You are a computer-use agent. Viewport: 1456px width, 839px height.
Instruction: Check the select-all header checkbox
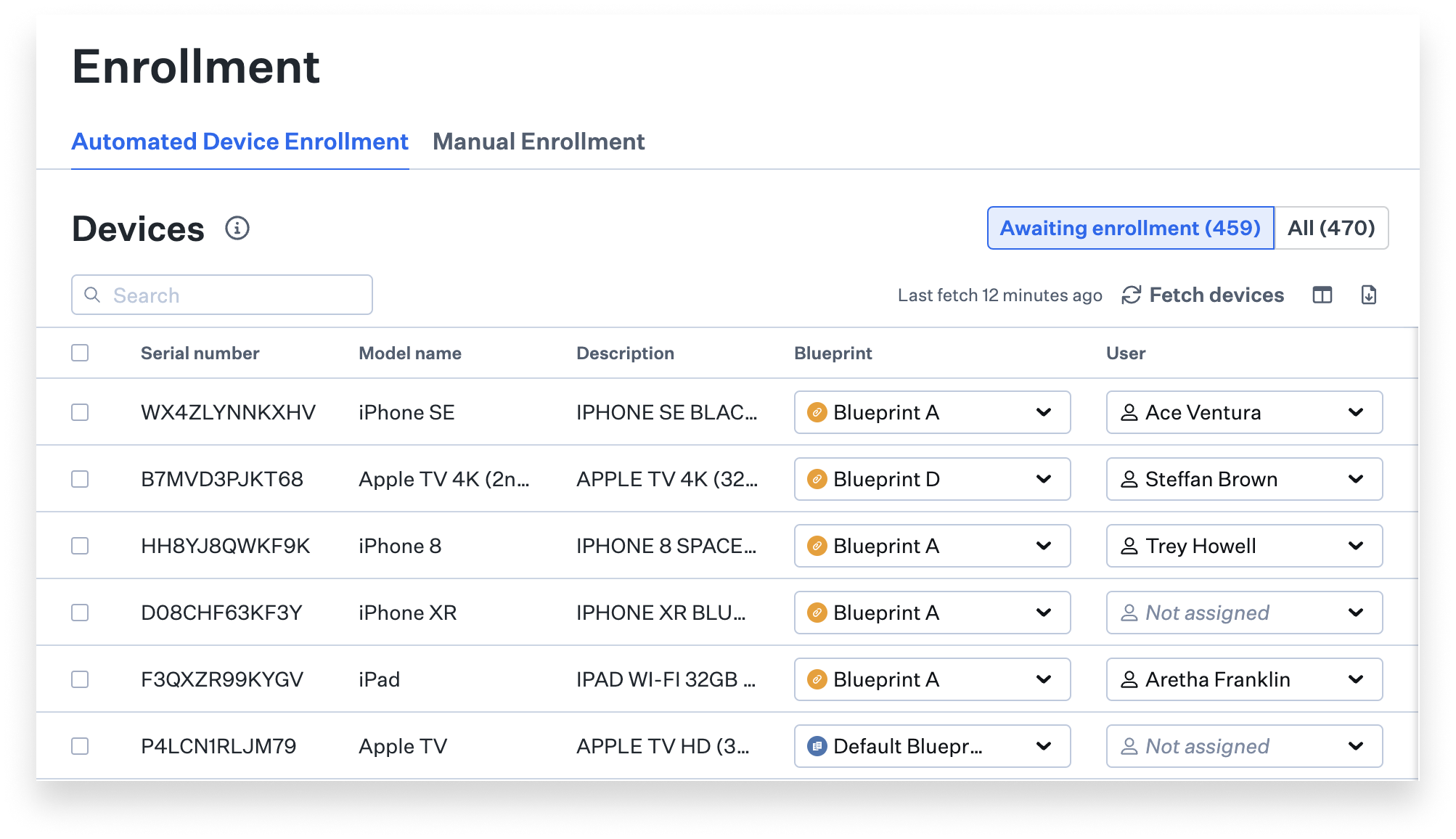click(80, 353)
